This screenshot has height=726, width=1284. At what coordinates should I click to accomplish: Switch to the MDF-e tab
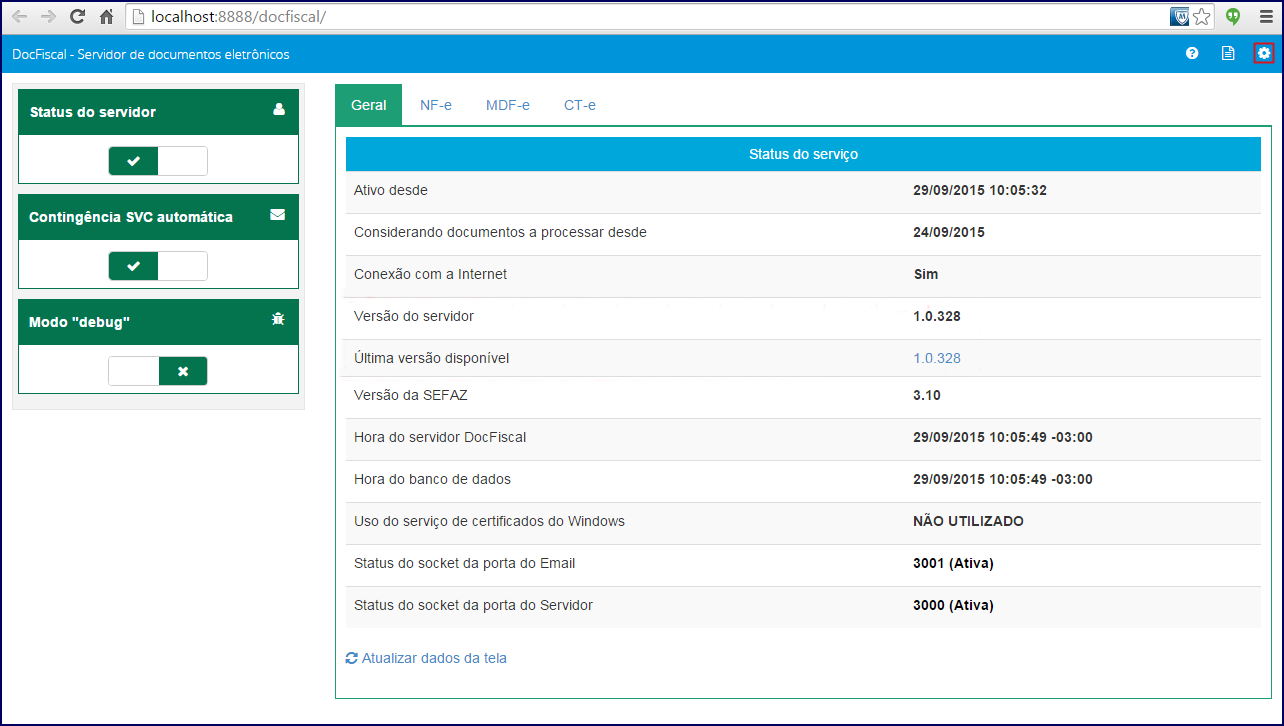pos(508,105)
